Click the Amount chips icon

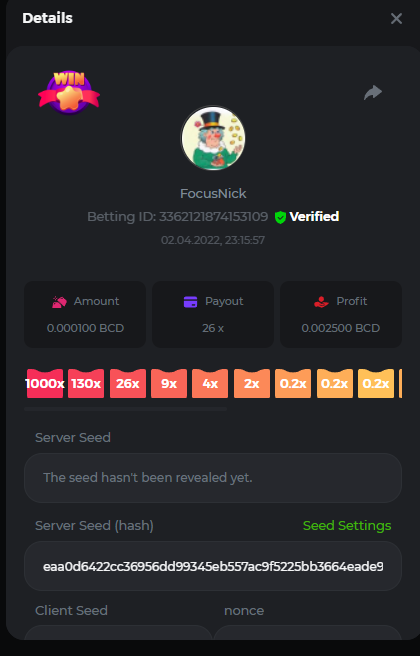click(x=59, y=302)
